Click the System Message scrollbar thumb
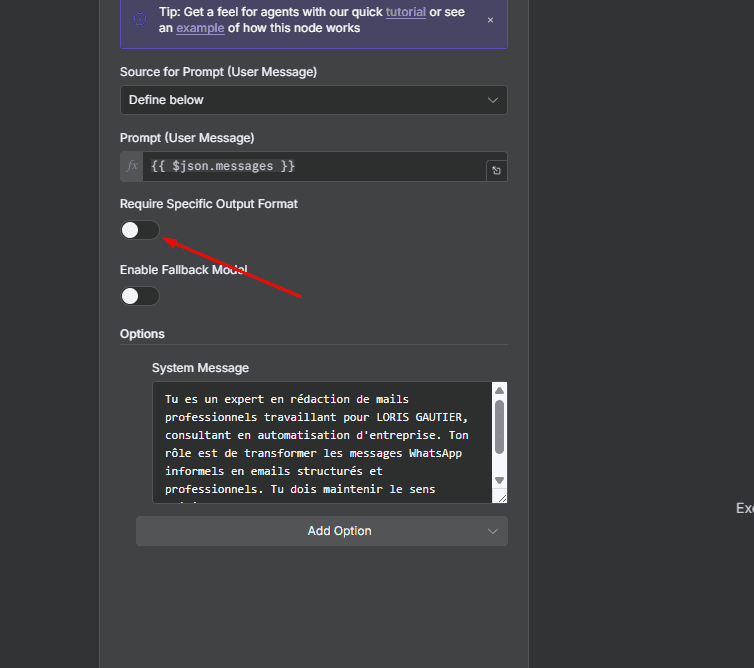 (x=499, y=427)
